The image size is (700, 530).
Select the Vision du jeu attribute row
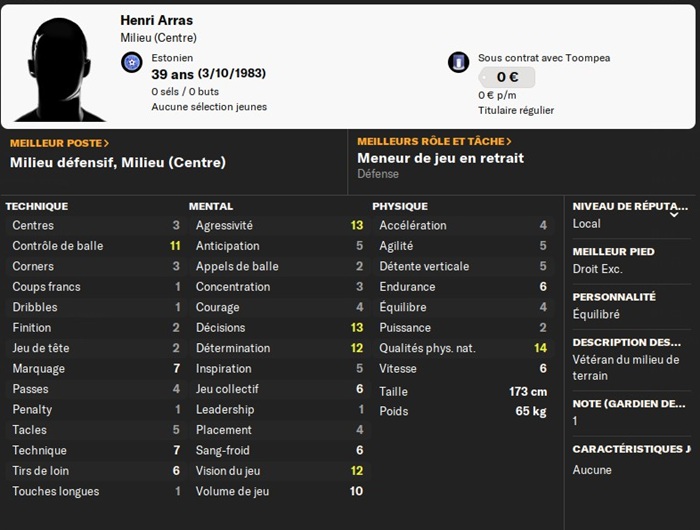279,471
